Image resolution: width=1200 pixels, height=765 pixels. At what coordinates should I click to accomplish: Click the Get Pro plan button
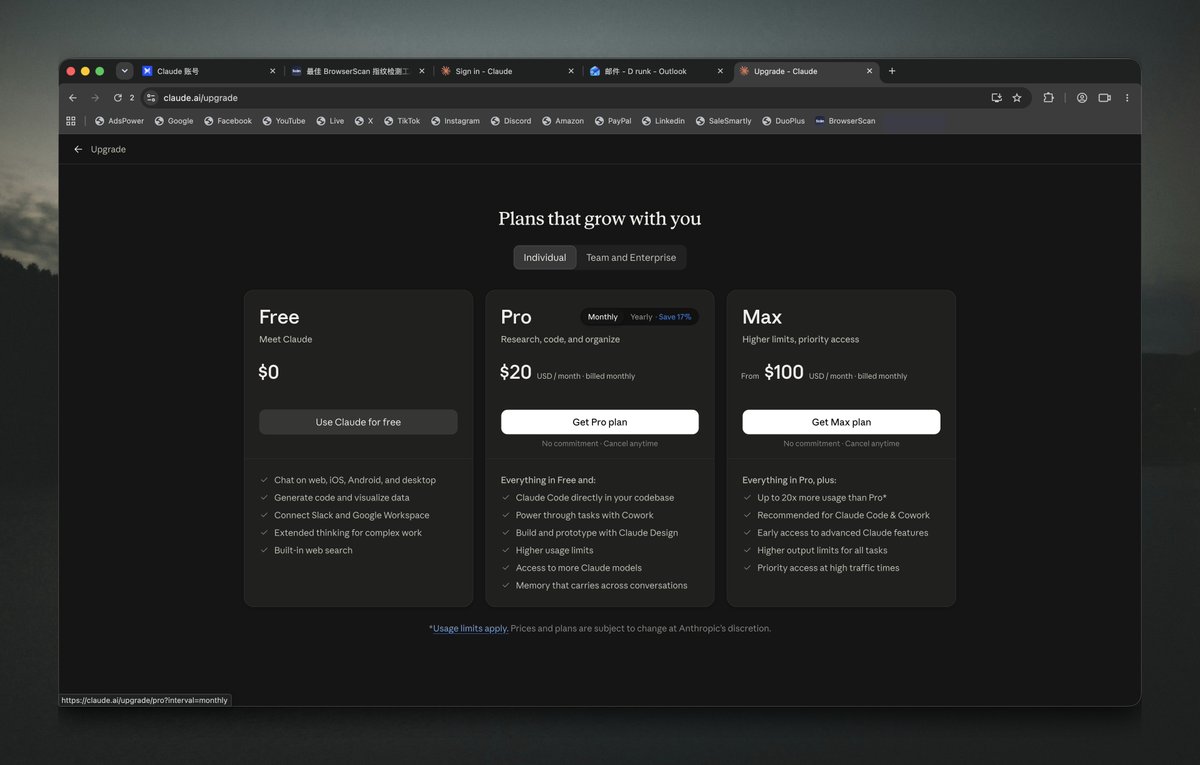coord(600,422)
